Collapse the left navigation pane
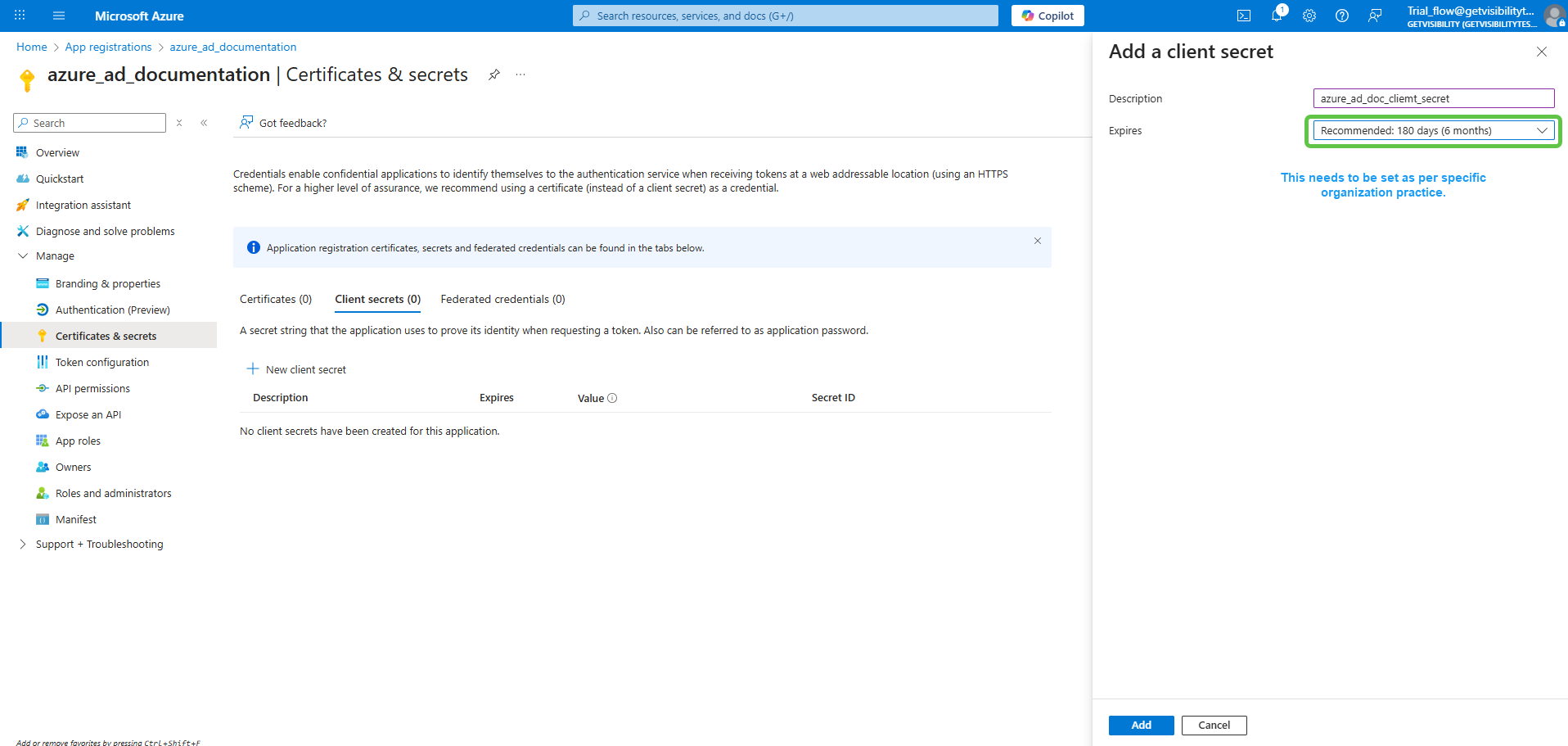1568x746 pixels. 204,123
